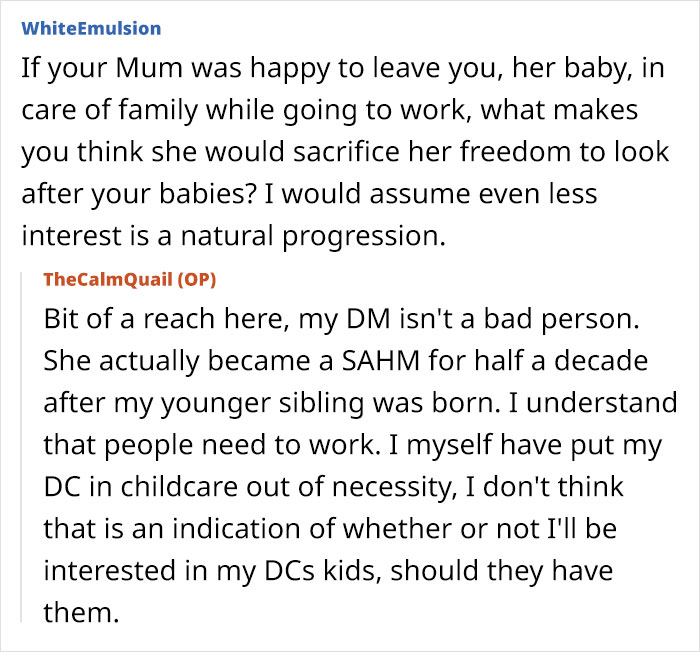Click the line "She actually became a SAHM"
Screen dimensions: 700x652
coord(346,362)
